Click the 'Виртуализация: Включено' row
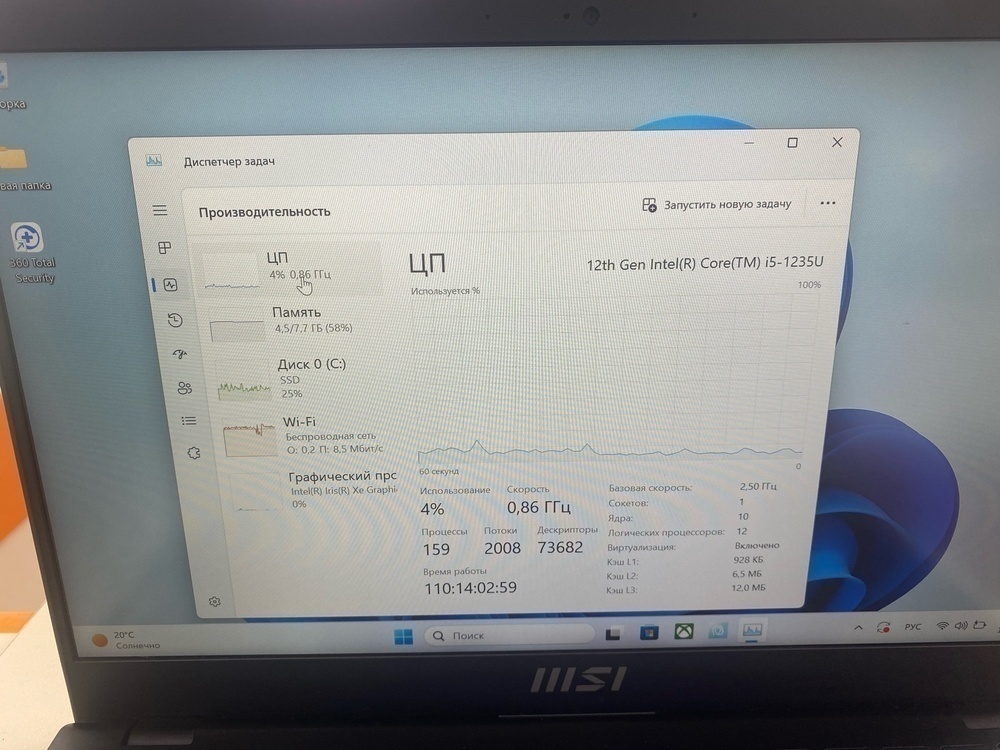This screenshot has width=1000, height=750. (693, 547)
